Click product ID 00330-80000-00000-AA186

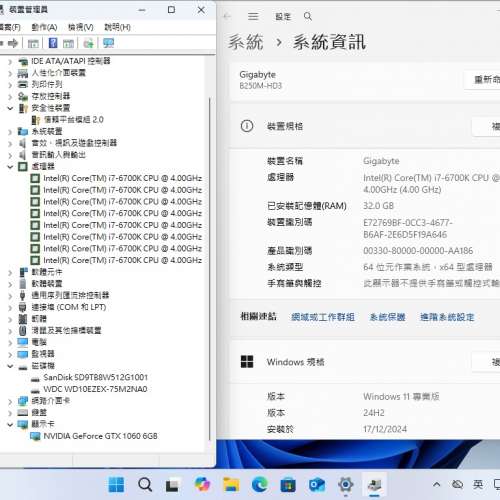pos(418,251)
